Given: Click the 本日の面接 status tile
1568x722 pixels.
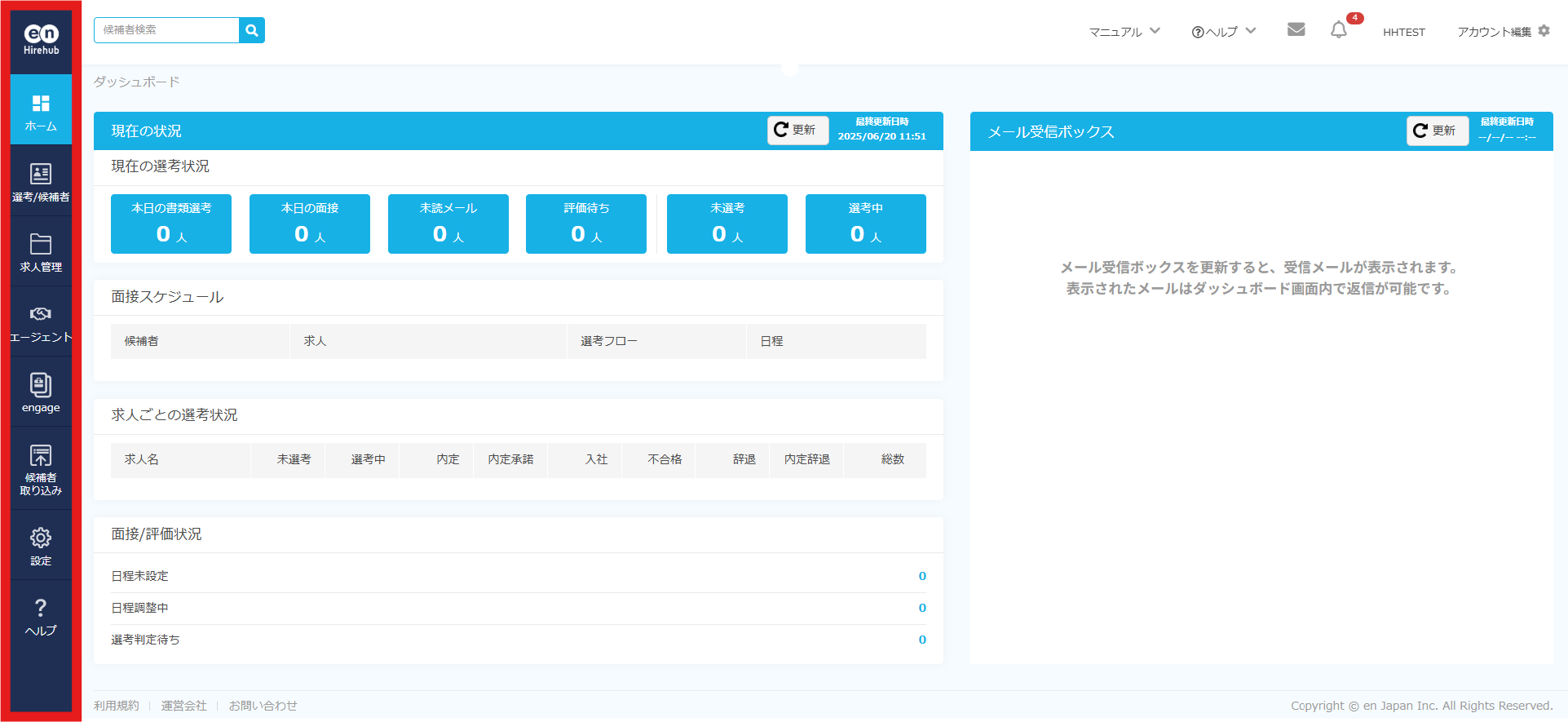Looking at the screenshot, I should click(309, 224).
